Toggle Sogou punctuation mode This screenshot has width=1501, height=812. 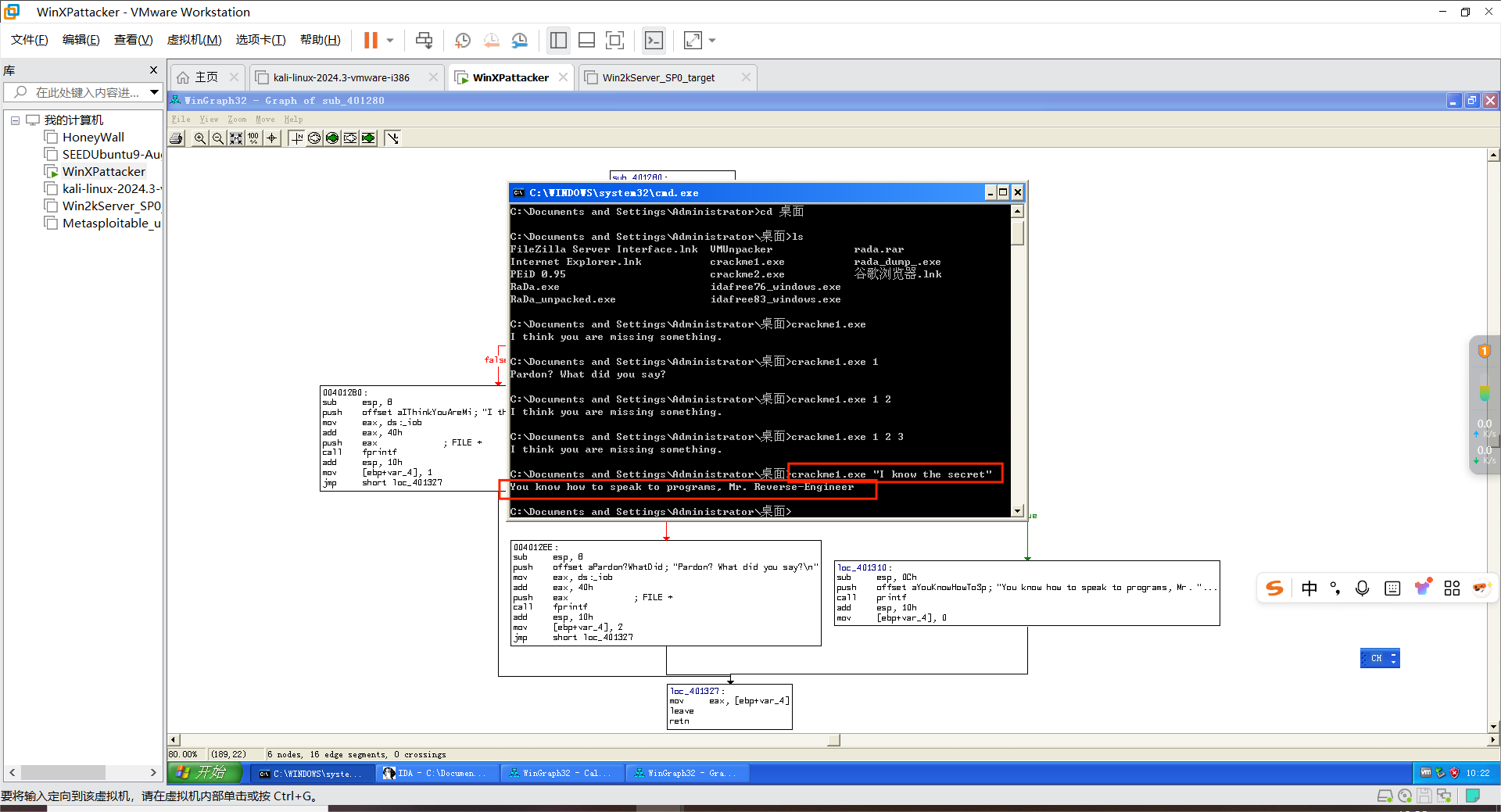point(1335,588)
